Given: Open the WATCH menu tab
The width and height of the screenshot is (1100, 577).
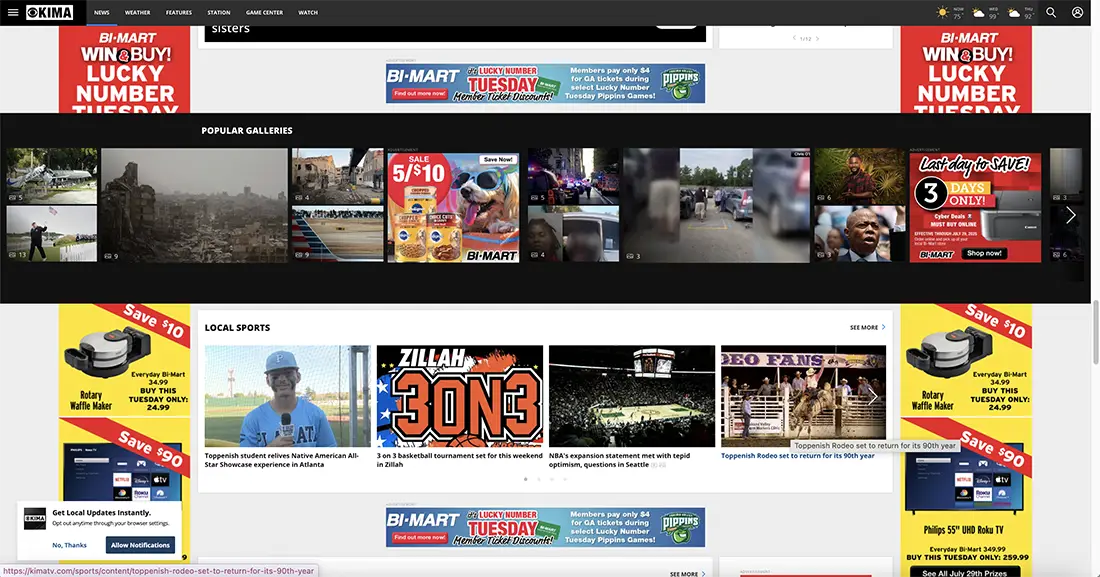Looking at the screenshot, I should [308, 13].
